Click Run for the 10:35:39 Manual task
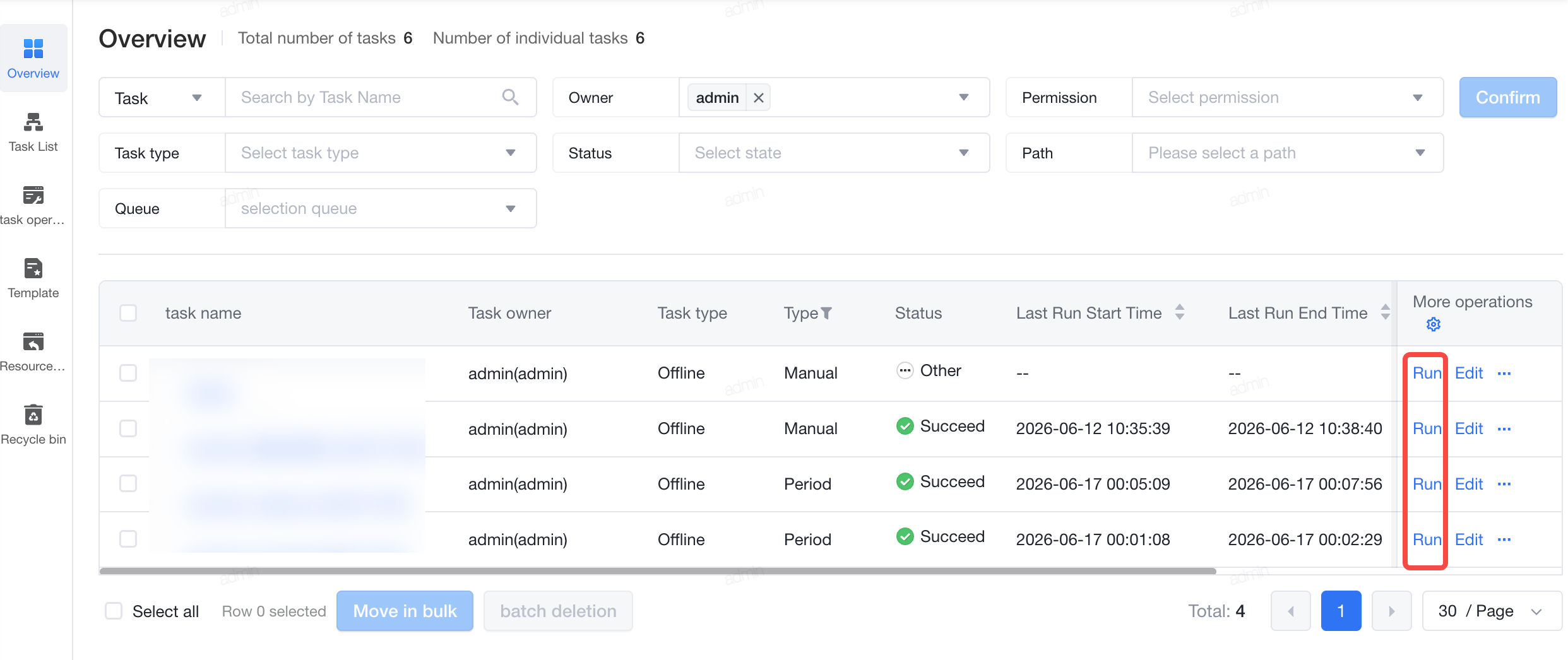 (x=1427, y=428)
